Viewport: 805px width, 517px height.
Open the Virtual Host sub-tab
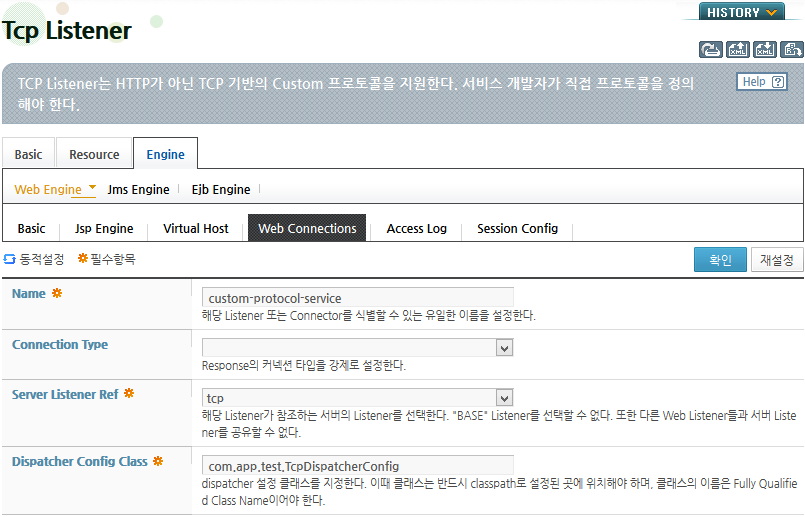[196, 228]
